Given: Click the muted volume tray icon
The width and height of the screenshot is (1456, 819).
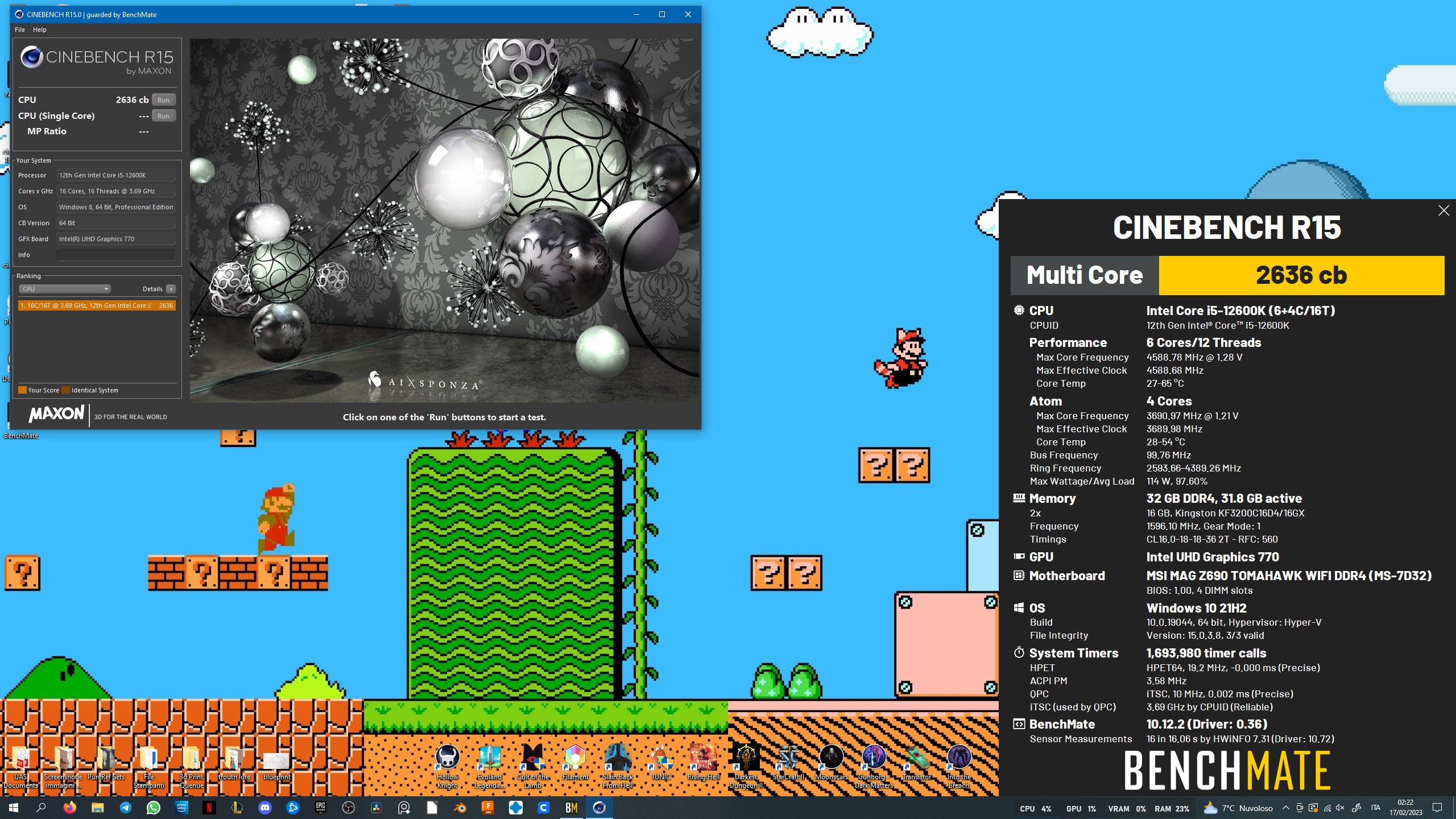Looking at the screenshot, I should click(1340, 808).
